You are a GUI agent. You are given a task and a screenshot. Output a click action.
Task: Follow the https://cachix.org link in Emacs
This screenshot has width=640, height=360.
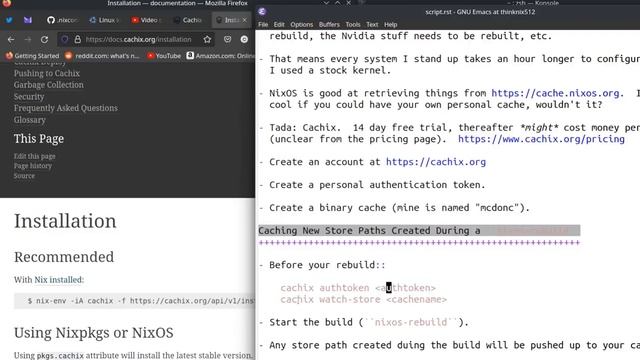pos(436,162)
